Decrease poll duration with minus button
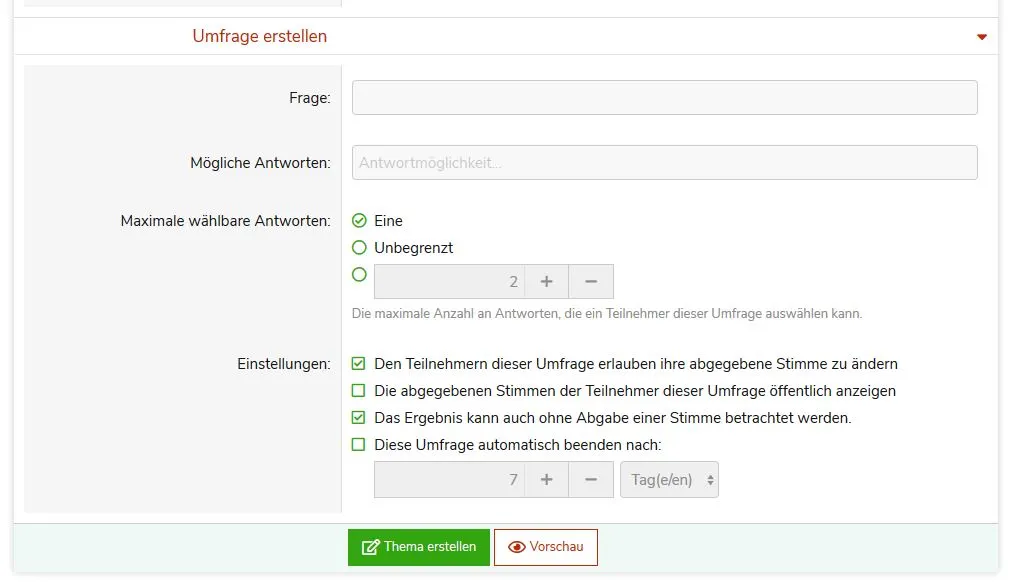The width and height of the screenshot is (1018, 586). 591,480
